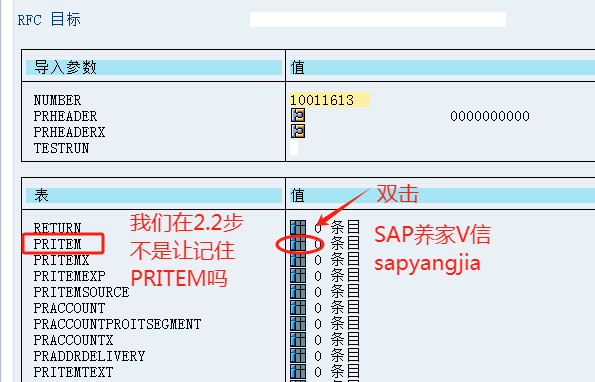Select the PRITEMEXP table name
Image resolution: width=595 pixels, height=382 pixels.
pyautogui.click(x=69, y=276)
